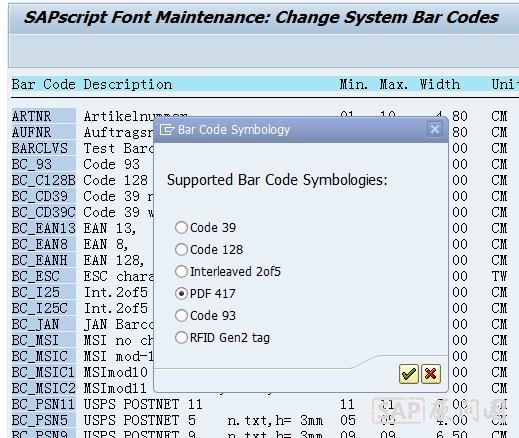Image resolution: width=519 pixels, height=438 pixels.
Task: Select the BC_PSN11 bar code
Action: point(44,404)
